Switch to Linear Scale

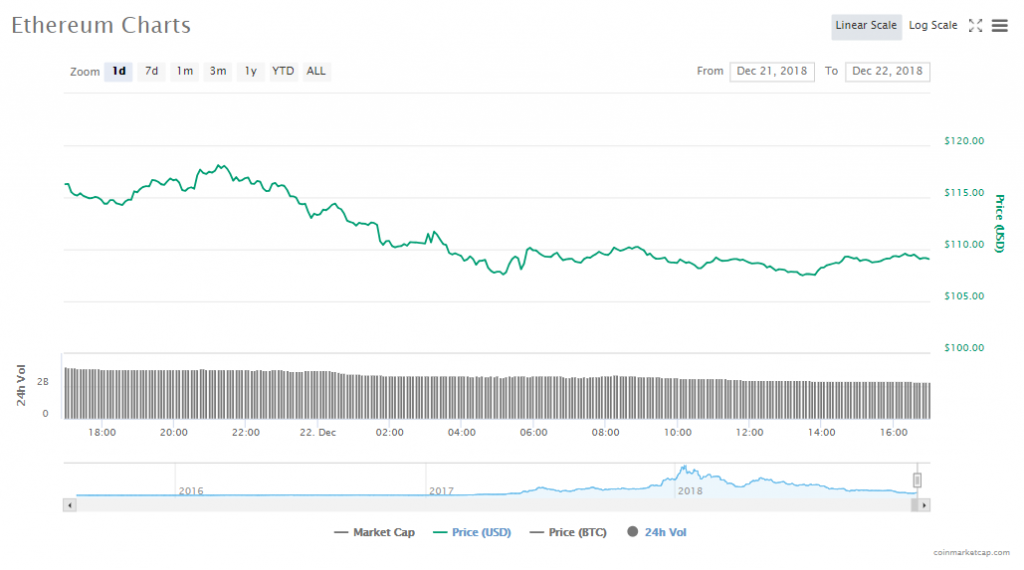point(866,26)
